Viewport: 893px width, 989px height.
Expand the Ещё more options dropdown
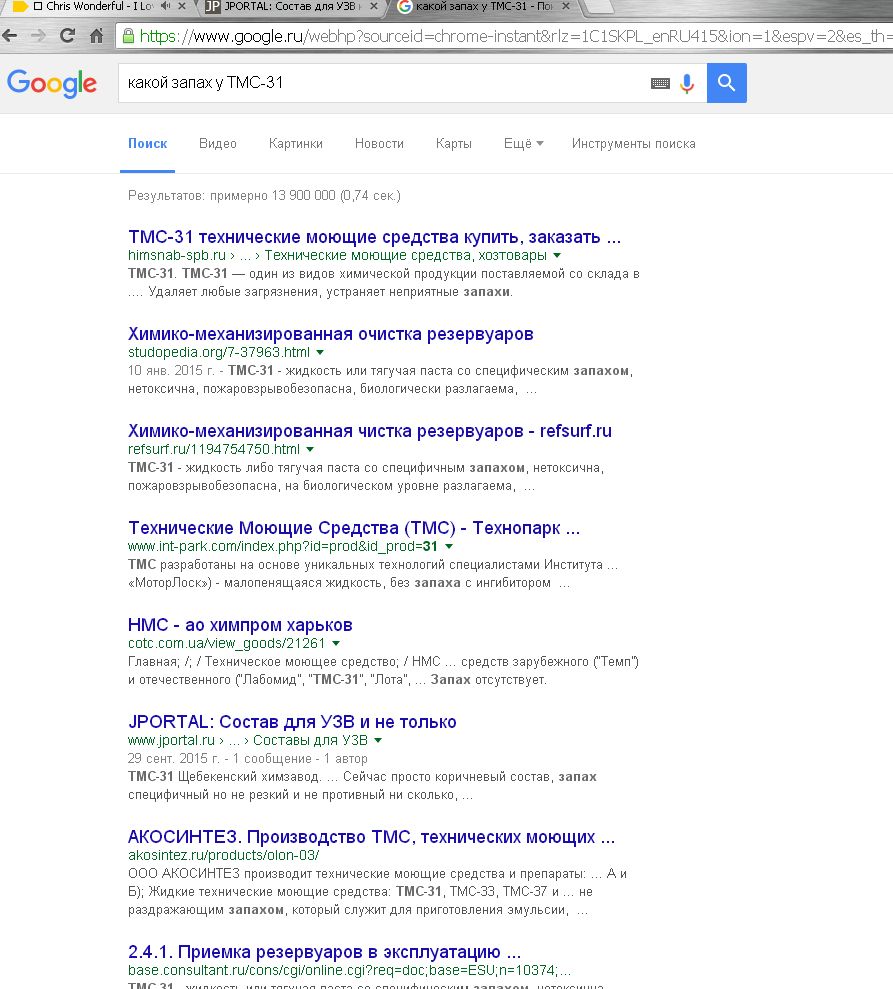click(523, 144)
